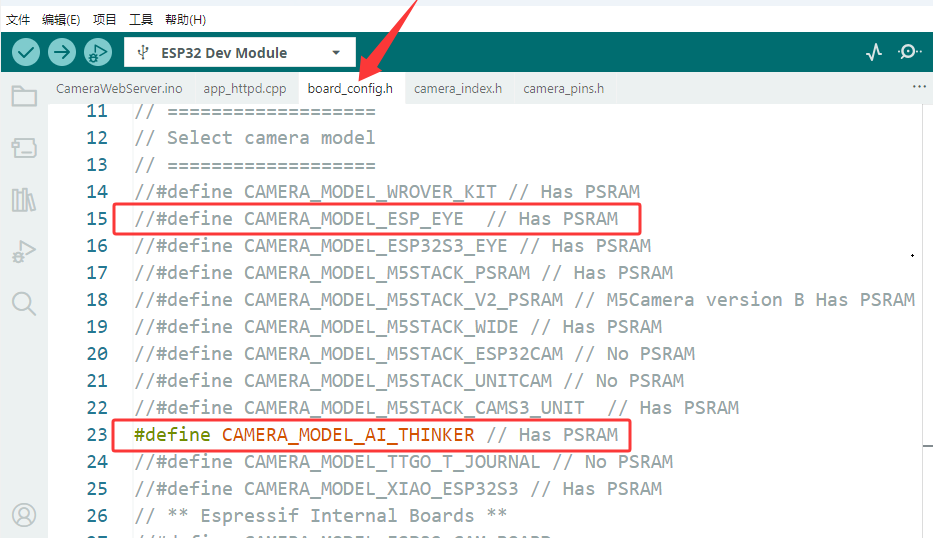
Task: Open the tab overflow three-dots menu
Action: click(x=919, y=87)
